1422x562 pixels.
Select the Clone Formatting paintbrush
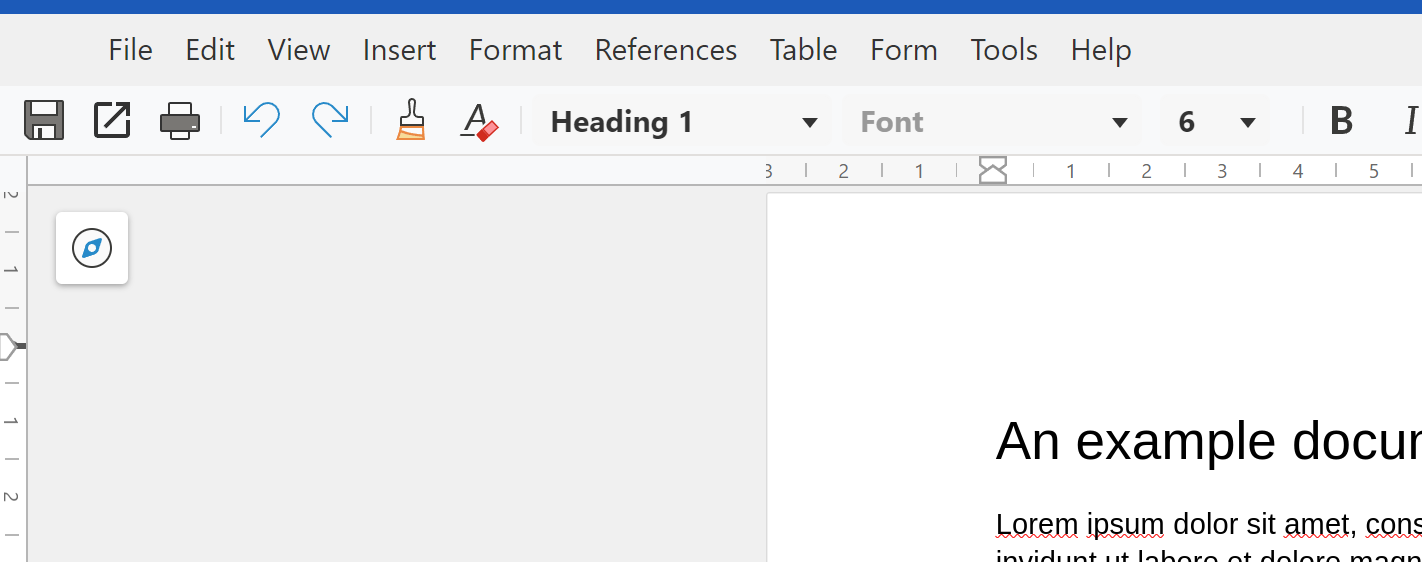[x=411, y=121]
